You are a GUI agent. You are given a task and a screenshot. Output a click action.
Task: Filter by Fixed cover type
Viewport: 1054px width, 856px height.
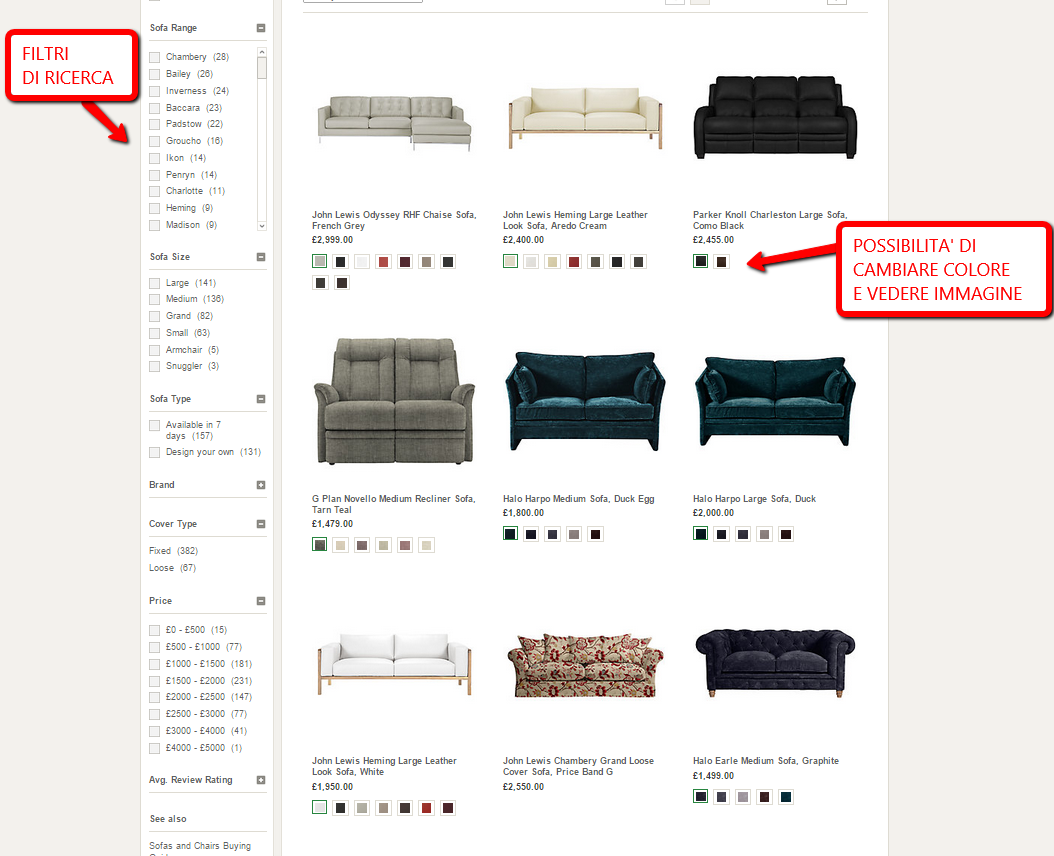pyautogui.click(x=160, y=551)
